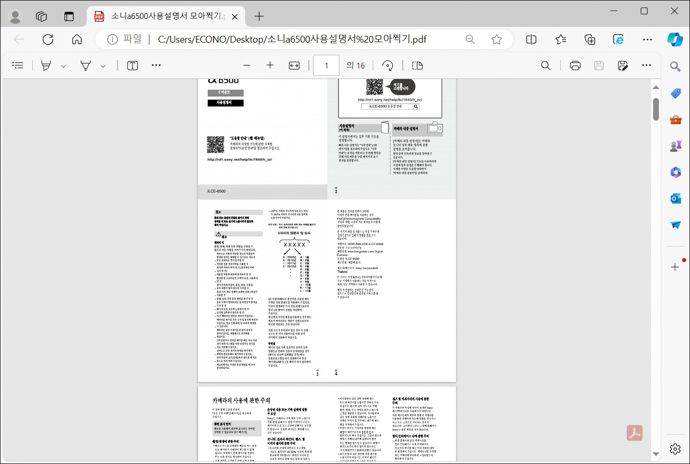690x464 pixels.
Task: Open sidebar settings gear icon
Action: [675, 449]
